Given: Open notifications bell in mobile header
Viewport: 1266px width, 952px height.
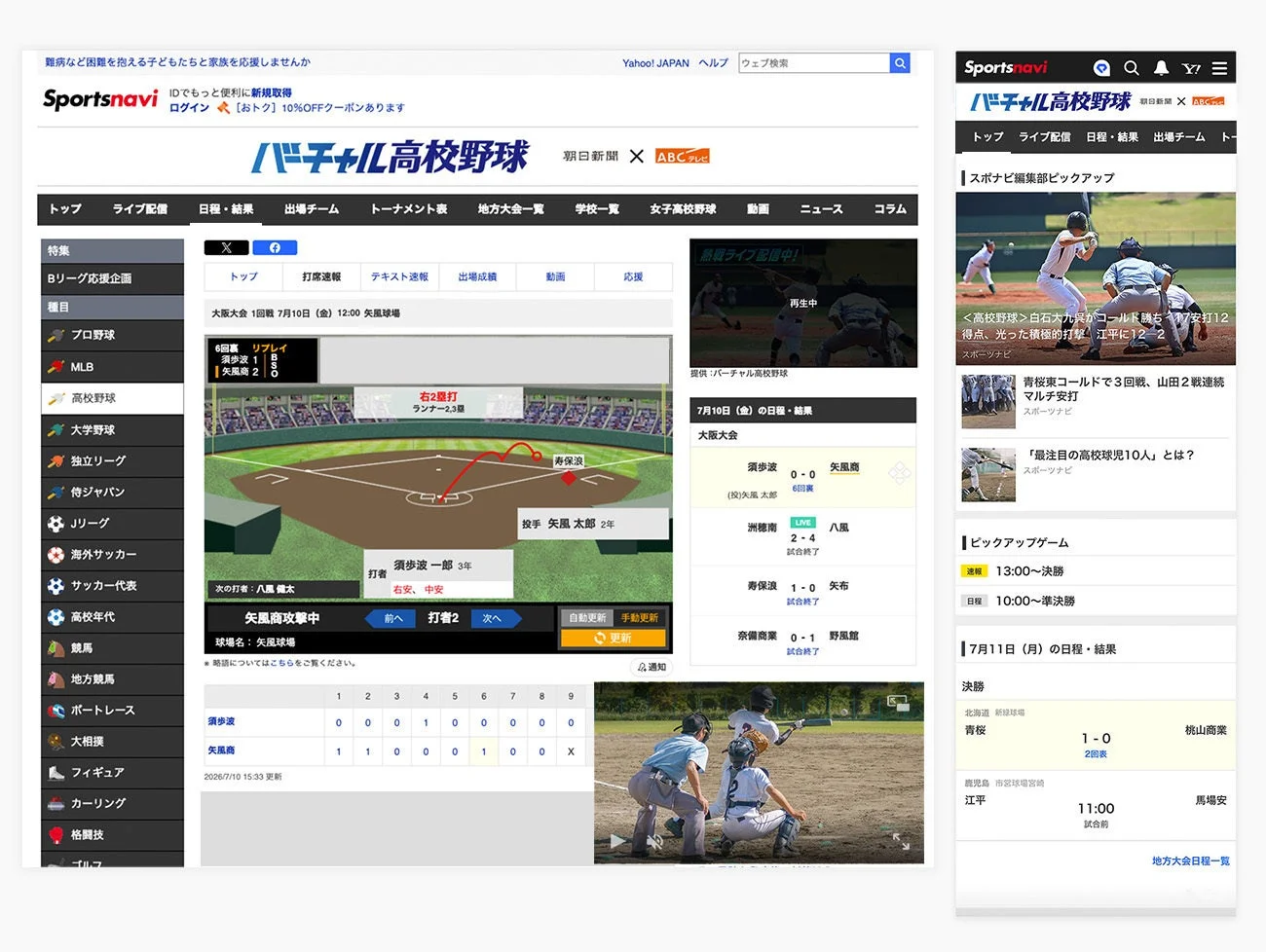Looking at the screenshot, I should click(1161, 68).
